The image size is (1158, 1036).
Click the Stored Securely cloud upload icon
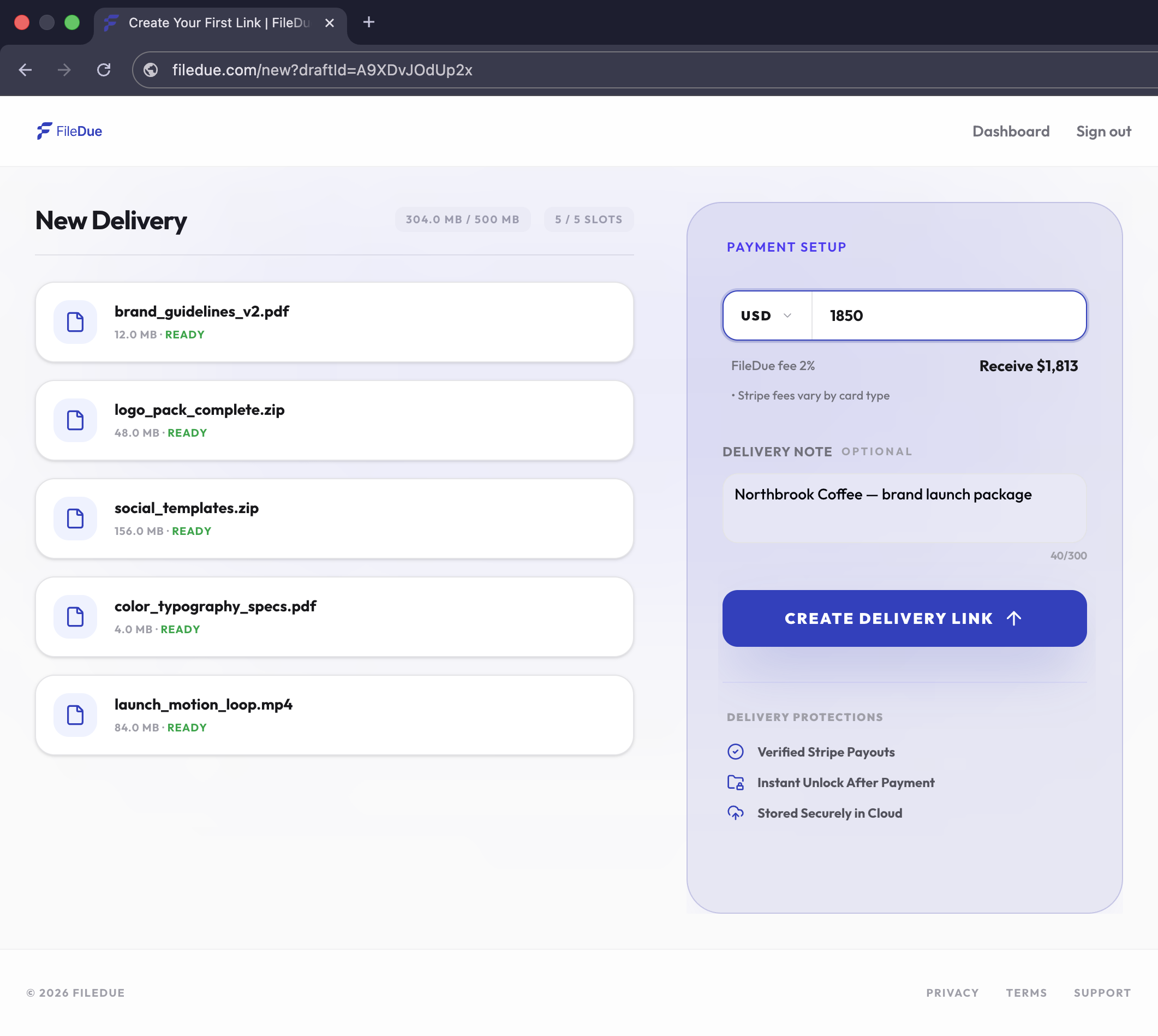point(735,813)
